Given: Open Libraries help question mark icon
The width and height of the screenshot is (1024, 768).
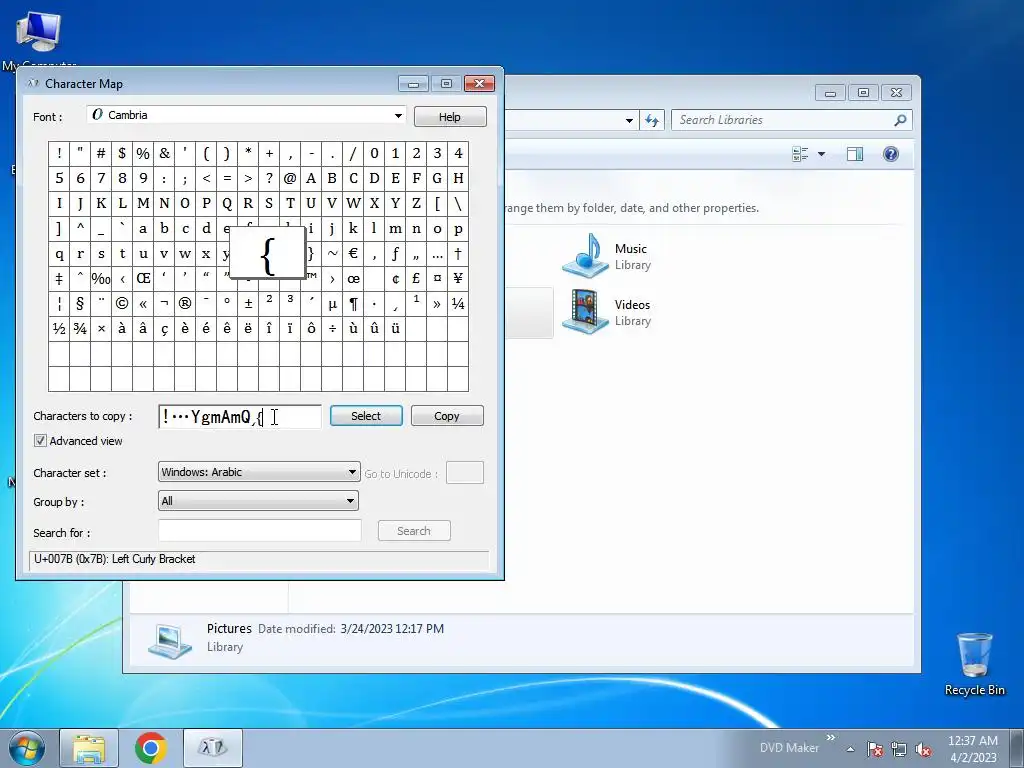Looking at the screenshot, I should [x=891, y=154].
